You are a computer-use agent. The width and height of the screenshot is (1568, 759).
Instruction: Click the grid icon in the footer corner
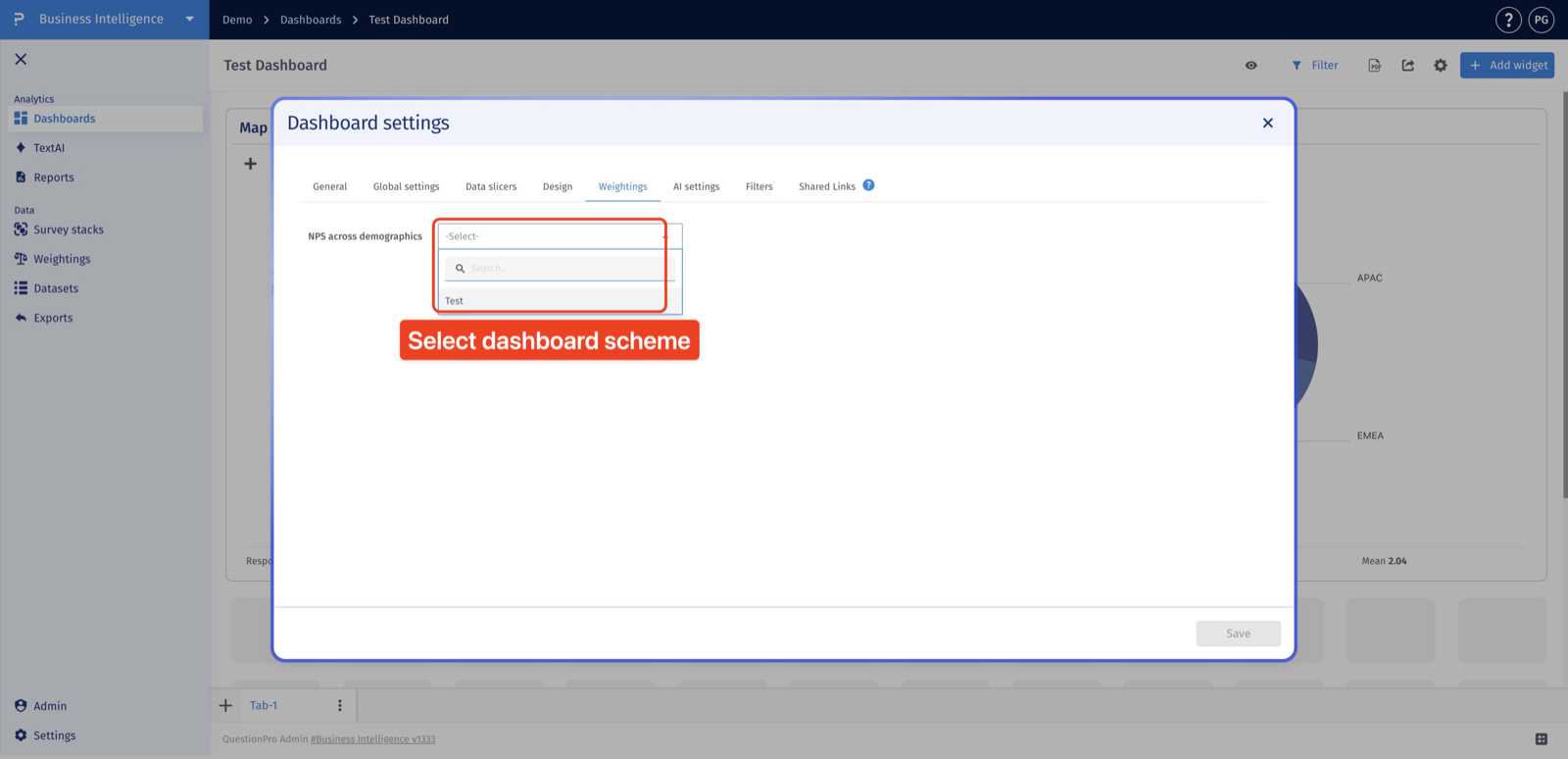(x=1542, y=739)
